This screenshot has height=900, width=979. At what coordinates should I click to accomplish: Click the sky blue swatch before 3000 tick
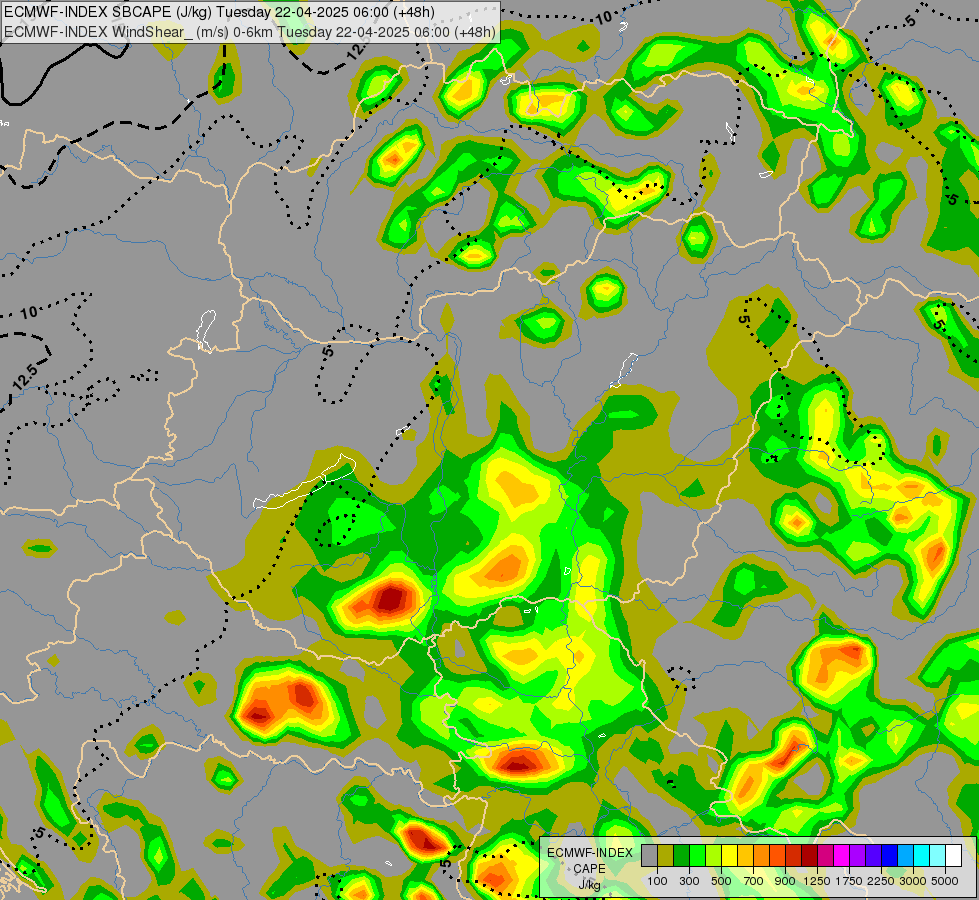(x=905, y=856)
